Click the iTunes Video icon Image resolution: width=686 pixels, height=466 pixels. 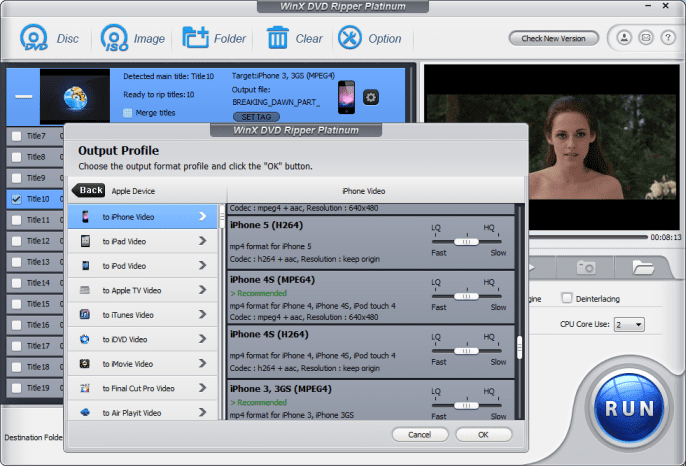85,314
